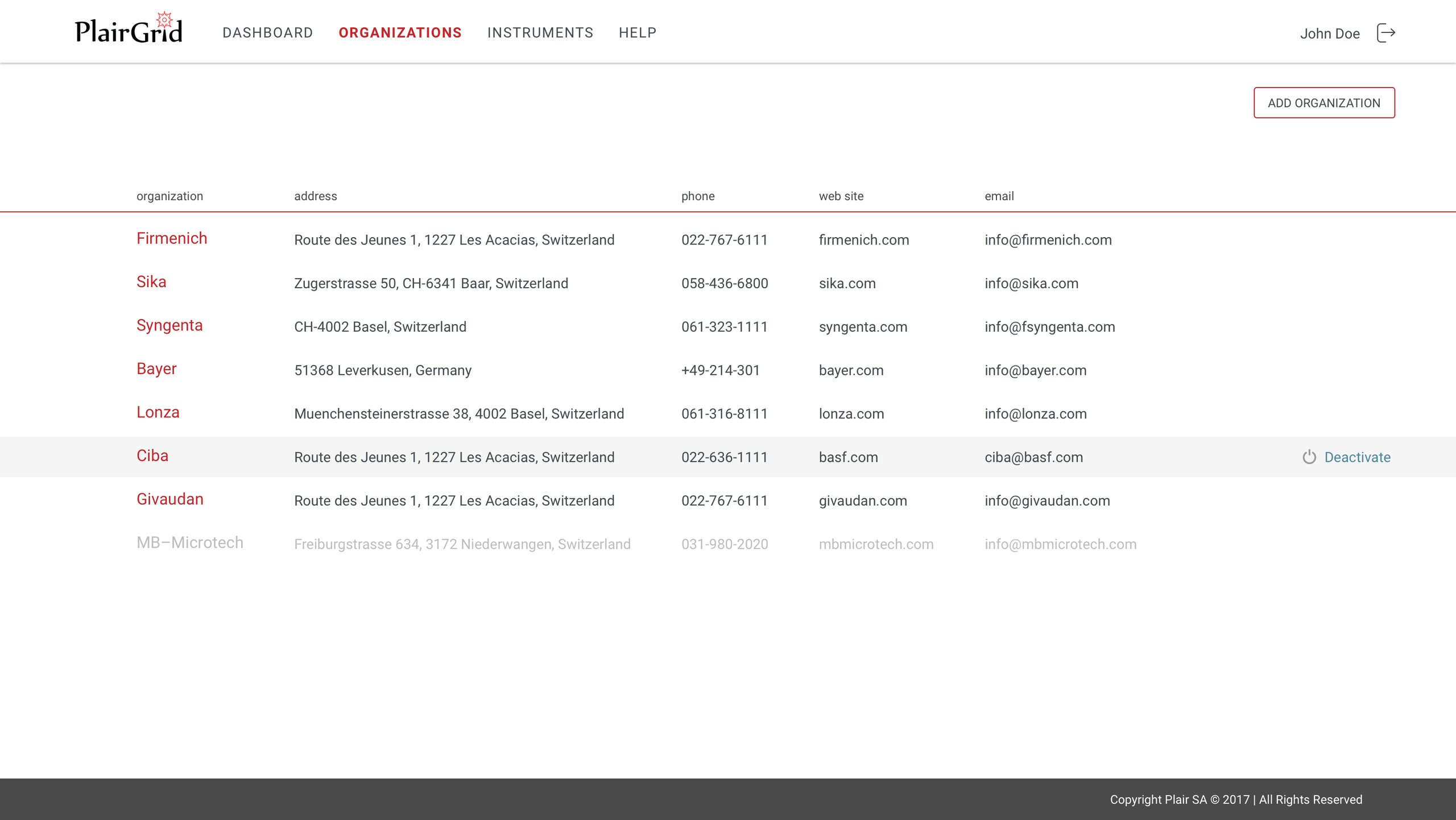Open the Dashboard tab
This screenshot has width=1456, height=820.
point(268,33)
